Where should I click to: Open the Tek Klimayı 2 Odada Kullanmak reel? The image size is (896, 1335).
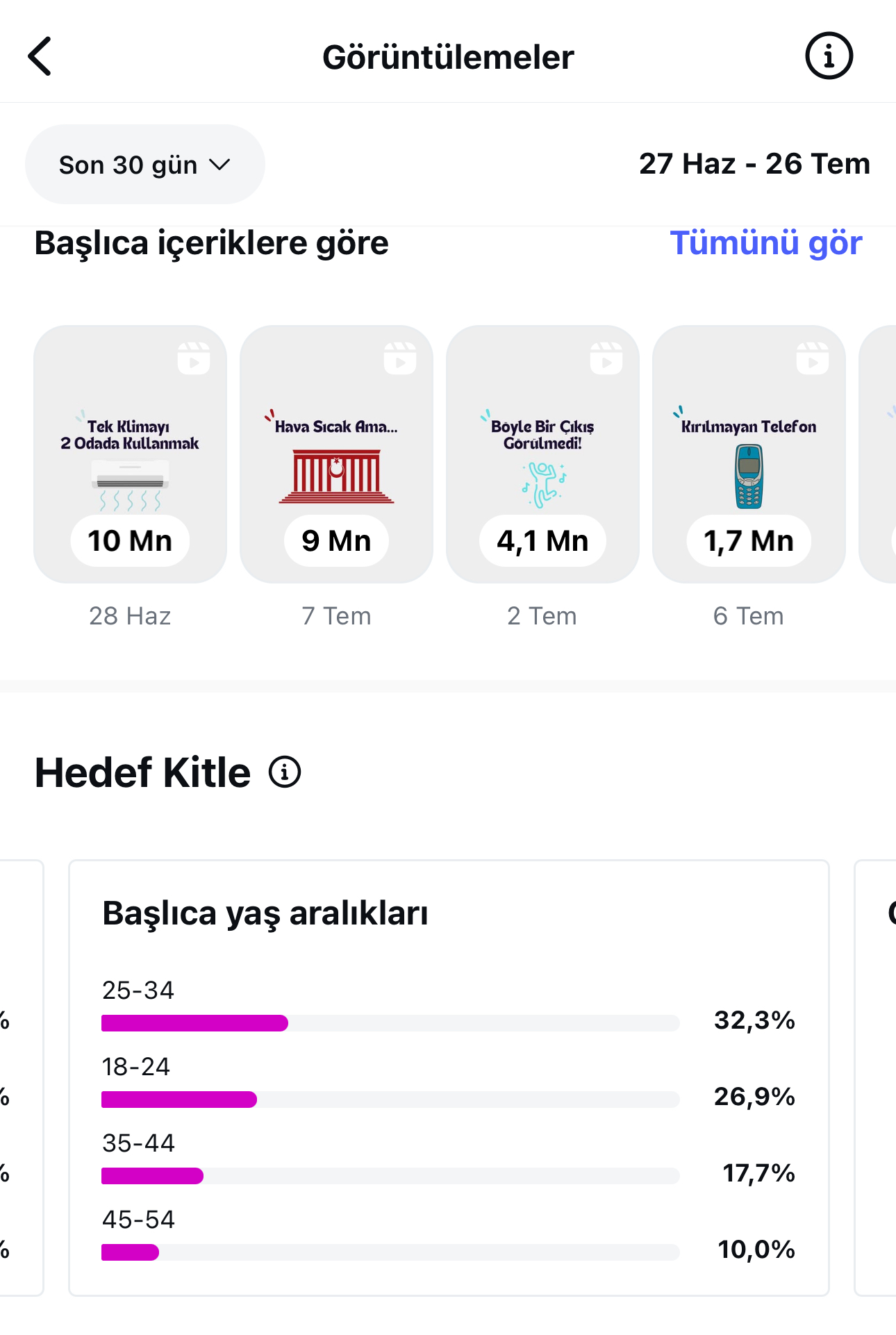pyautogui.click(x=130, y=454)
